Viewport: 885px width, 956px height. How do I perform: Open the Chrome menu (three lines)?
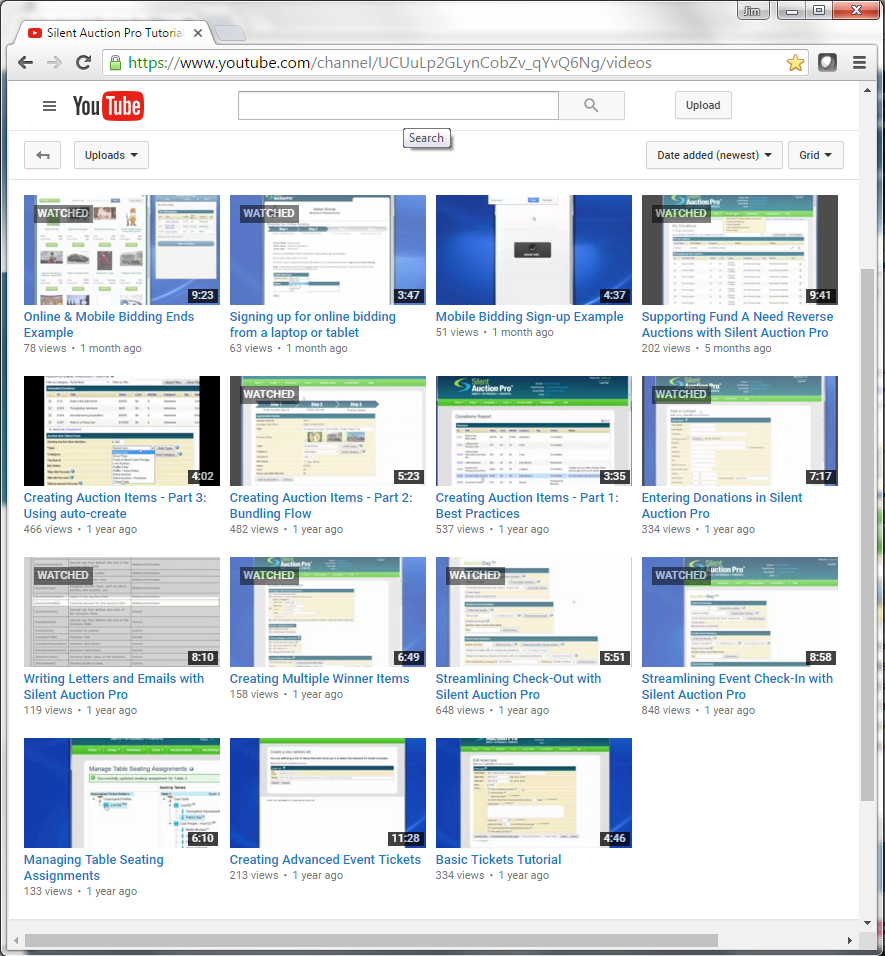(859, 62)
